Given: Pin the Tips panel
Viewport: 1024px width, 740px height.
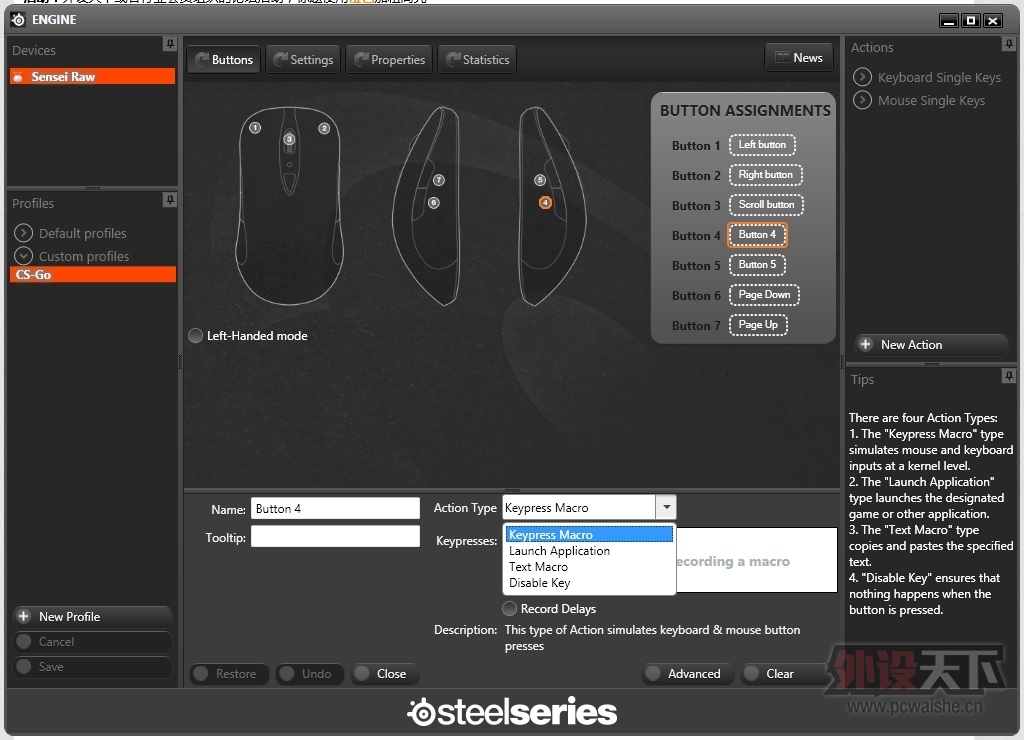Looking at the screenshot, I should click(1009, 376).
